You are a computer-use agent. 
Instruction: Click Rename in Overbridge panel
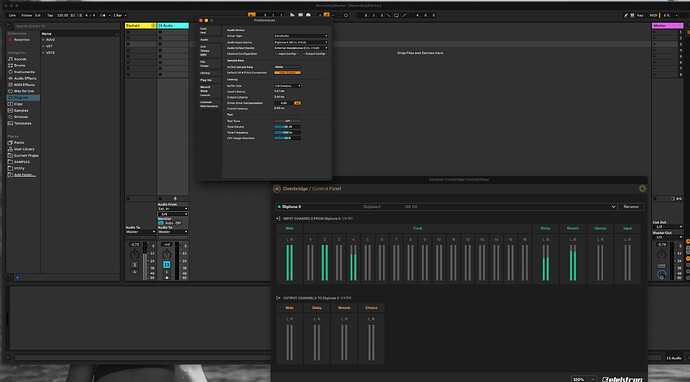point(631,207)
